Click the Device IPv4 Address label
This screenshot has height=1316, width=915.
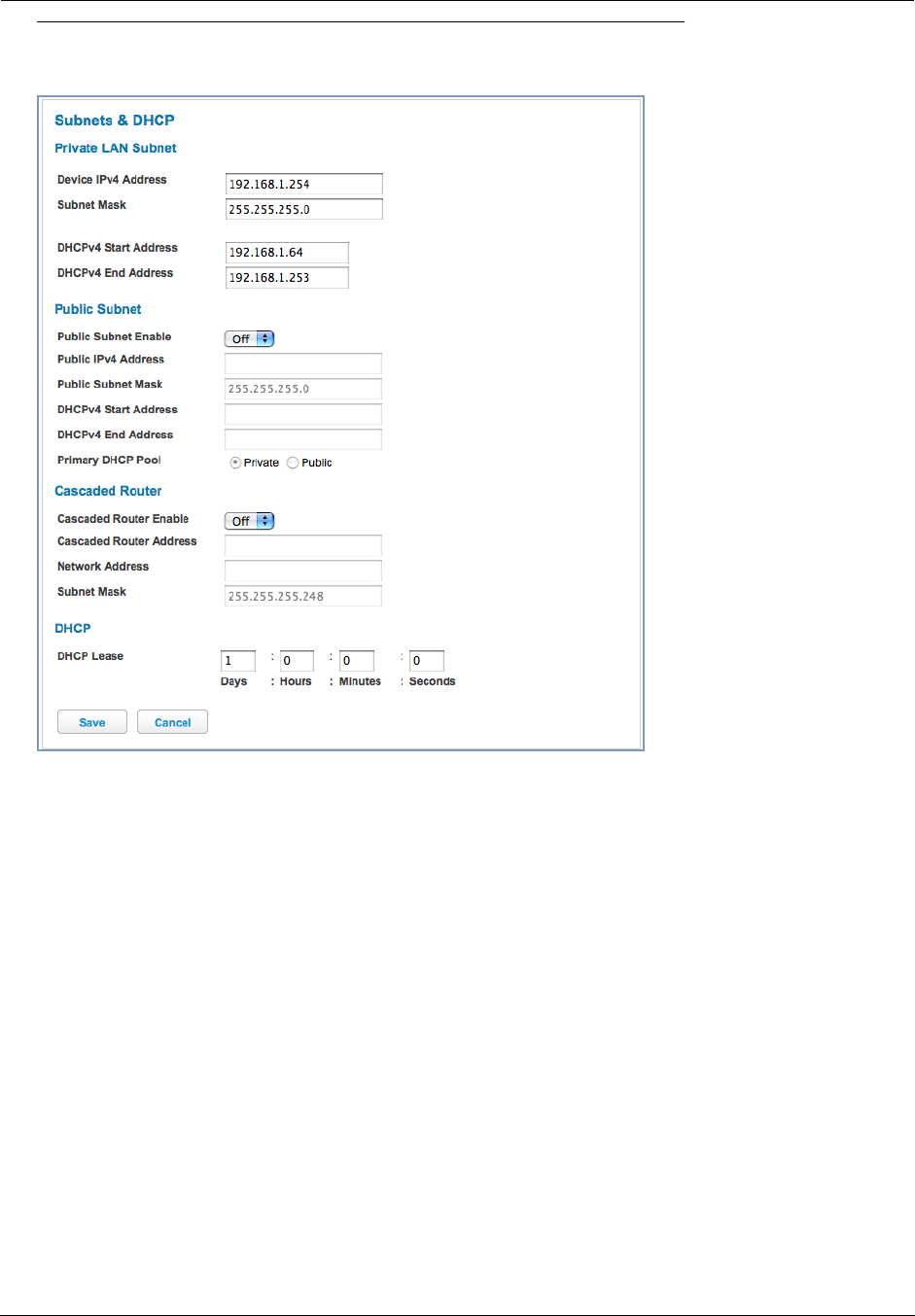coord(112,180)
